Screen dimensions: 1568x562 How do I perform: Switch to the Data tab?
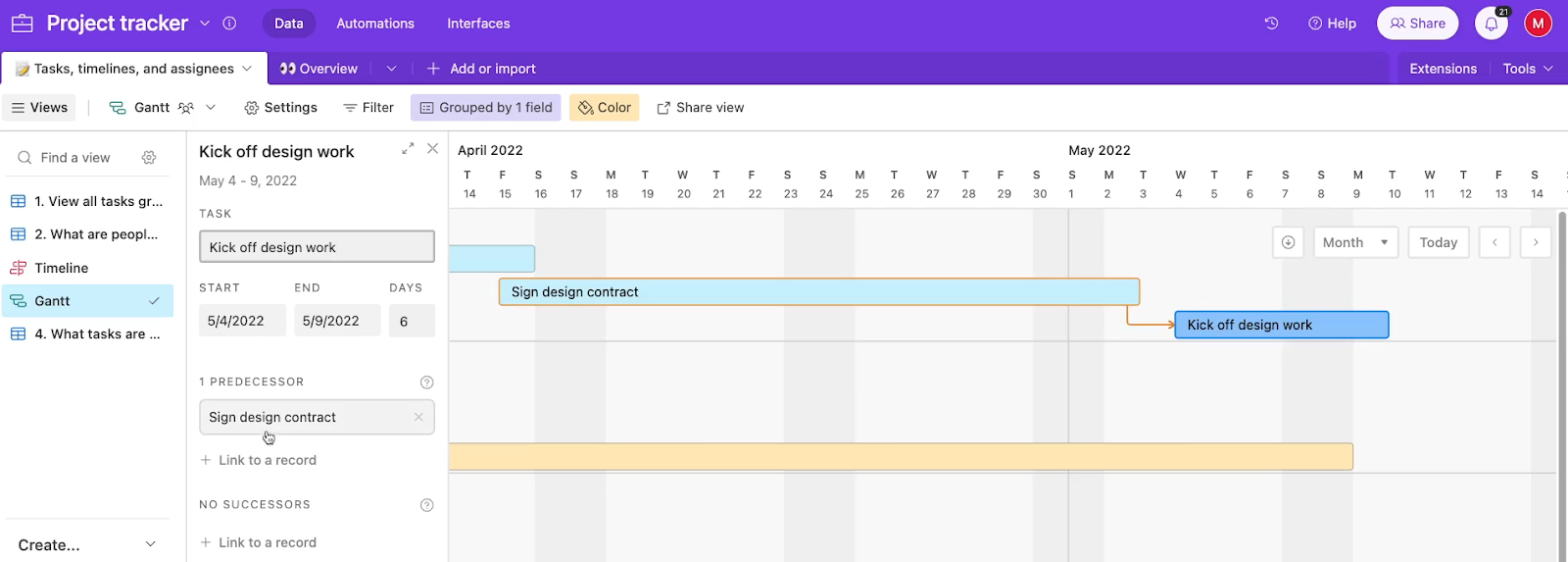288,24
